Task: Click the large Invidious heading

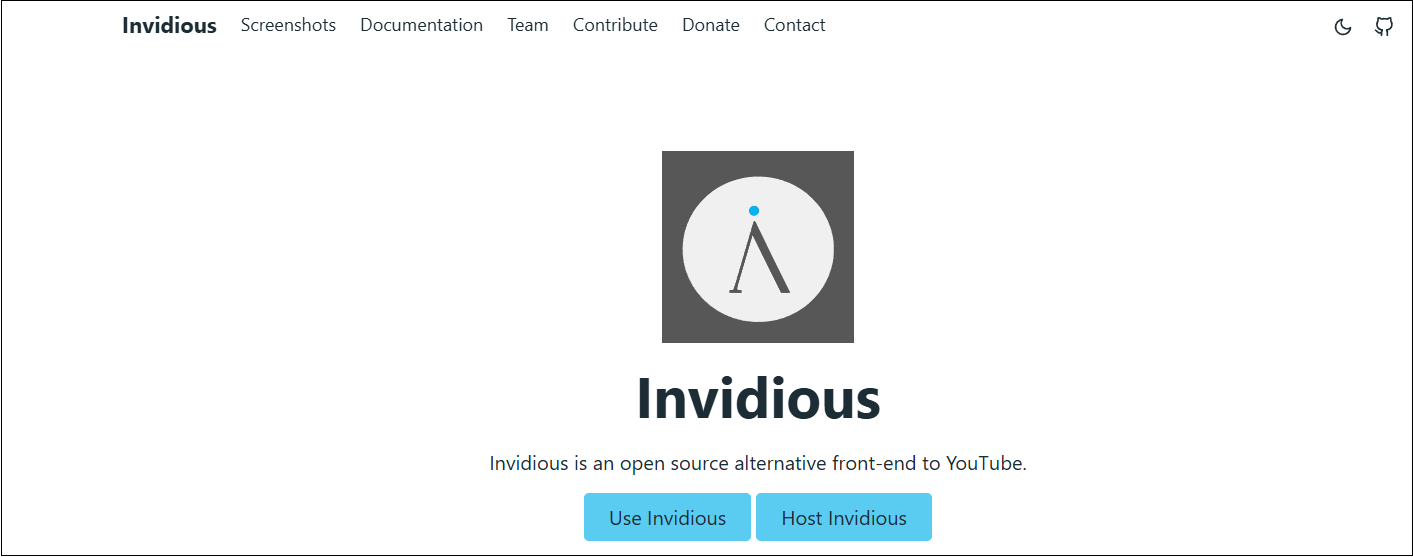Action: point(758,398)
